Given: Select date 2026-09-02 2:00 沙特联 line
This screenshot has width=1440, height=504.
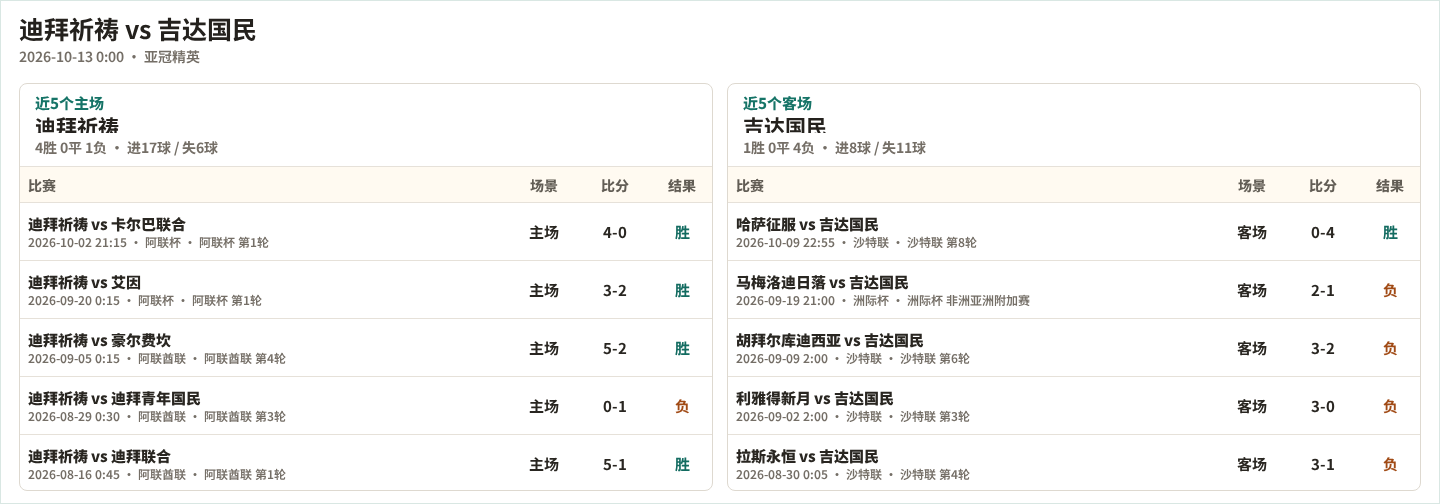Looking at the screenshot, I should [853, 417].
